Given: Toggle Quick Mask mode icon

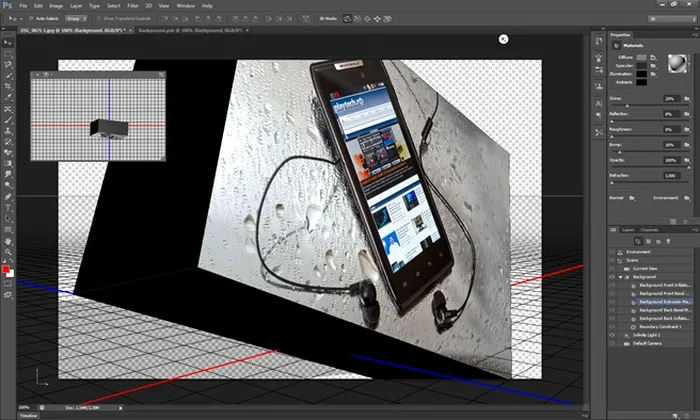Looking at the screenshot, I should tap(8, 283).
